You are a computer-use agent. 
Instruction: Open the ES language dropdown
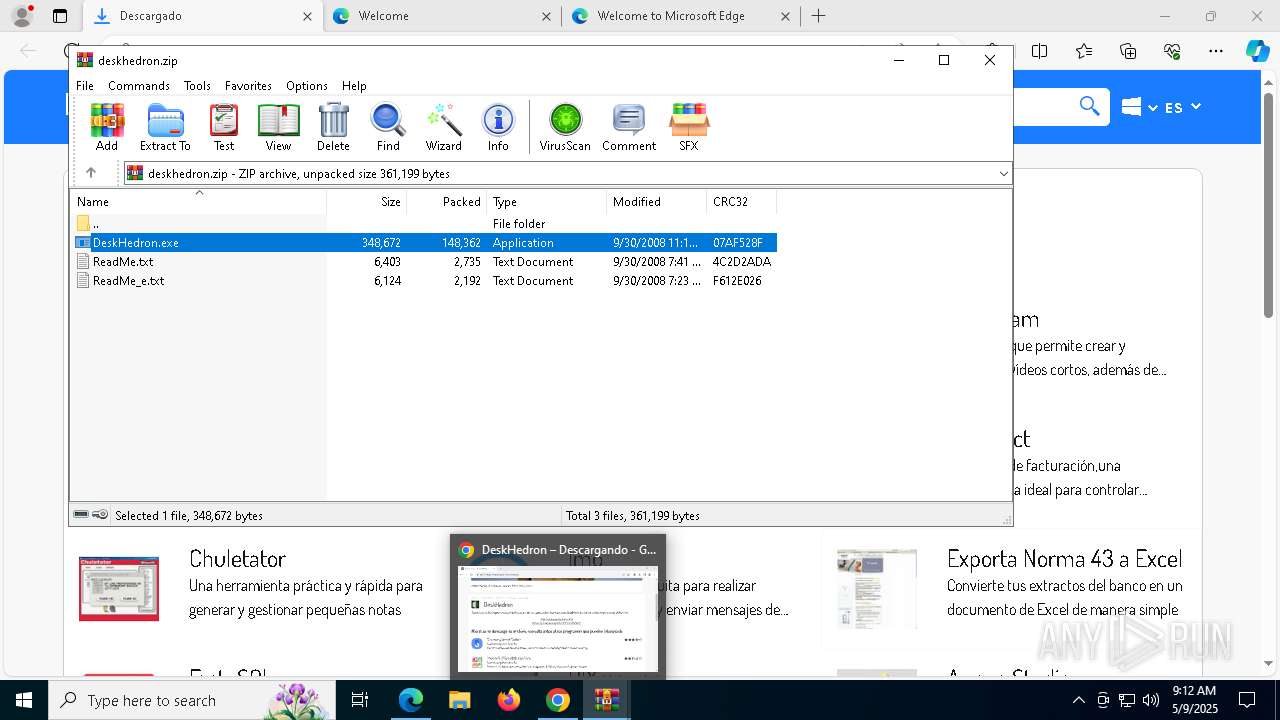click(1183, 107)
